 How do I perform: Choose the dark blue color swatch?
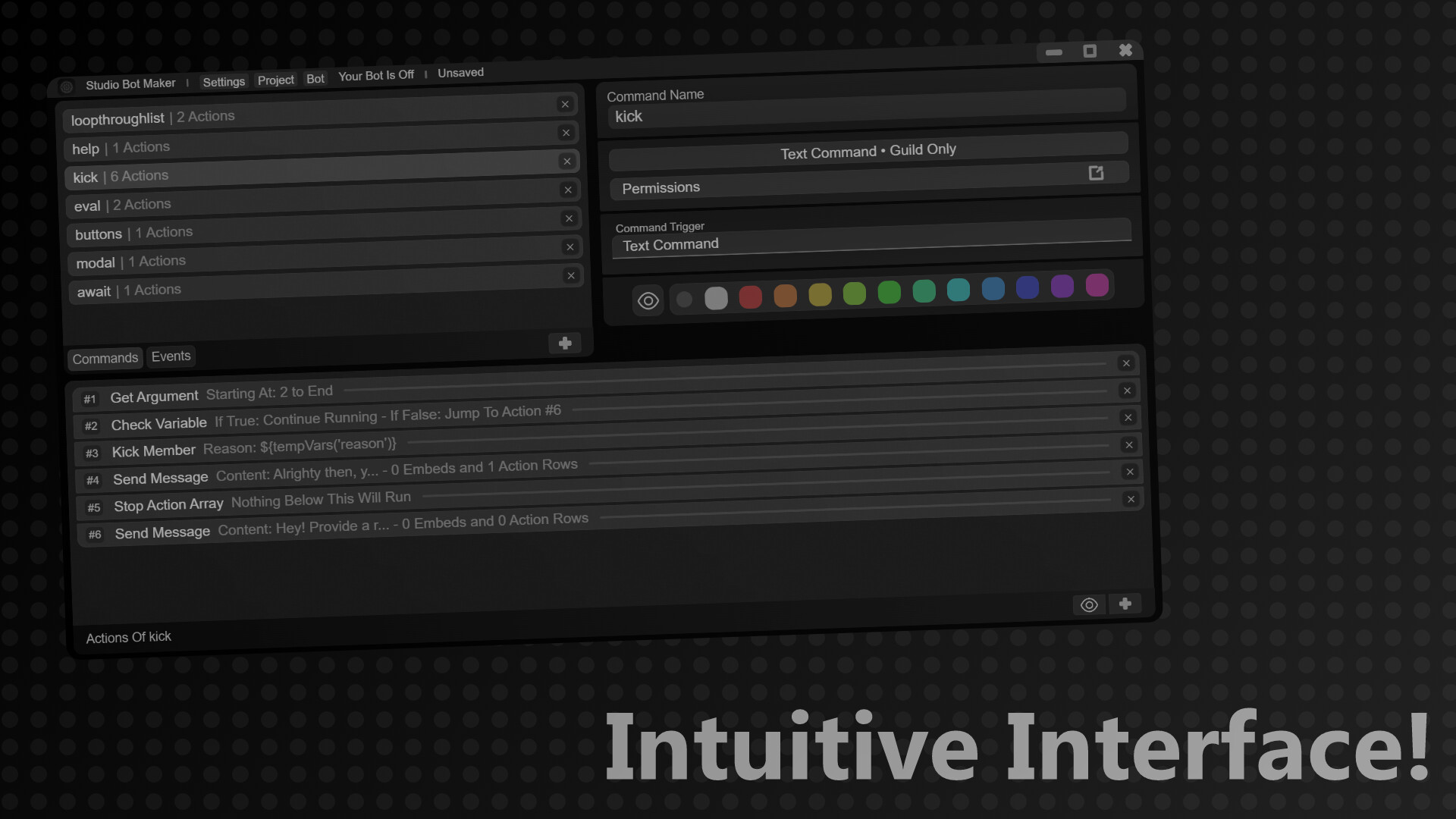(1028, 287)
